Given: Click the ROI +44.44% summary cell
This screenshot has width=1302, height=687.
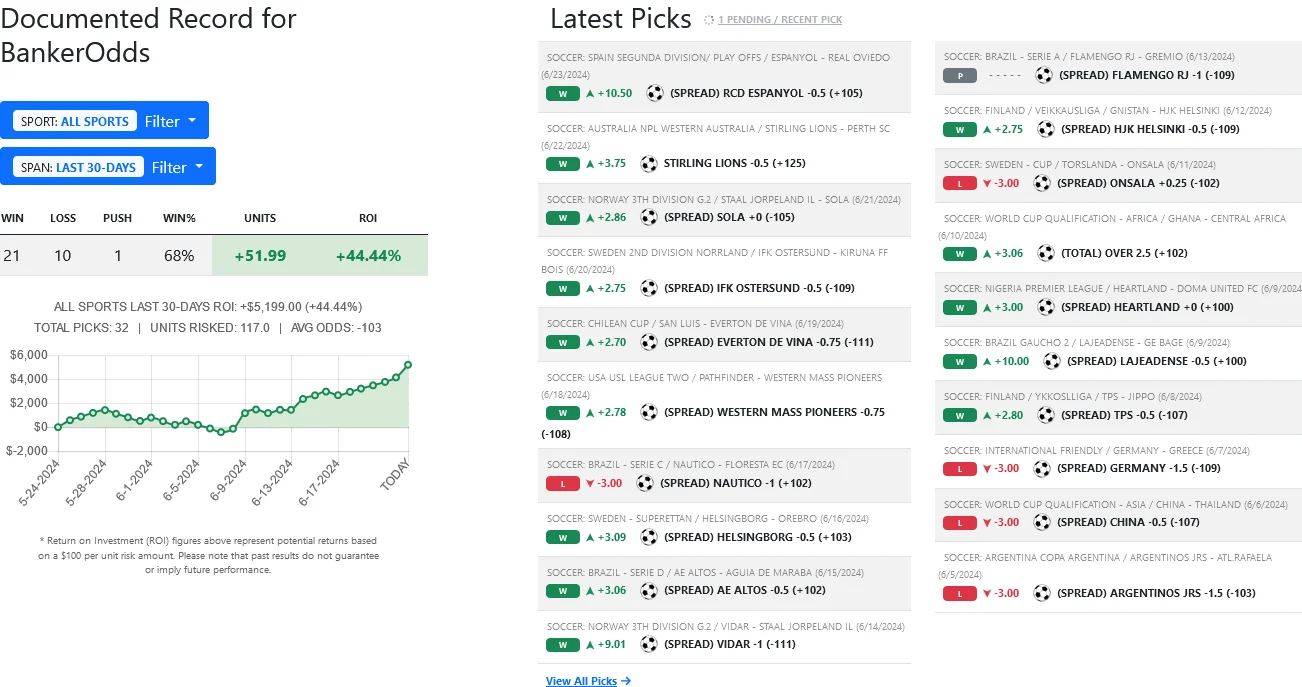Looking at the screenshot, I should click(x=368, y=255).
